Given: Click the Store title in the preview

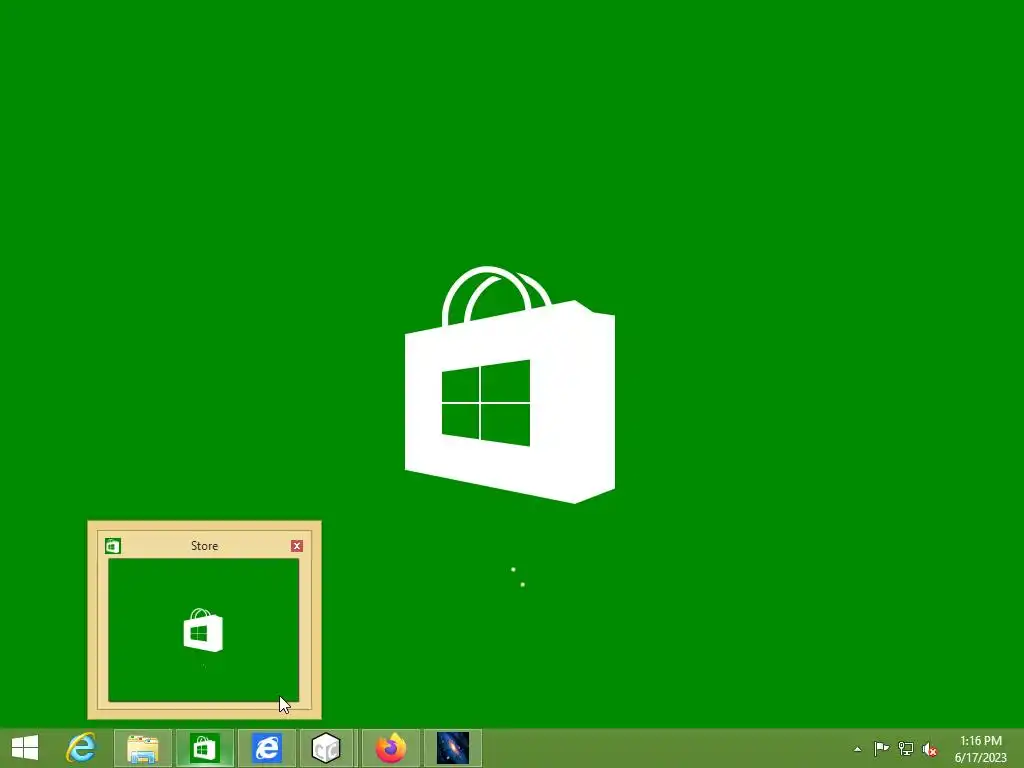Looking at the screenshot, I should point(204,546).
